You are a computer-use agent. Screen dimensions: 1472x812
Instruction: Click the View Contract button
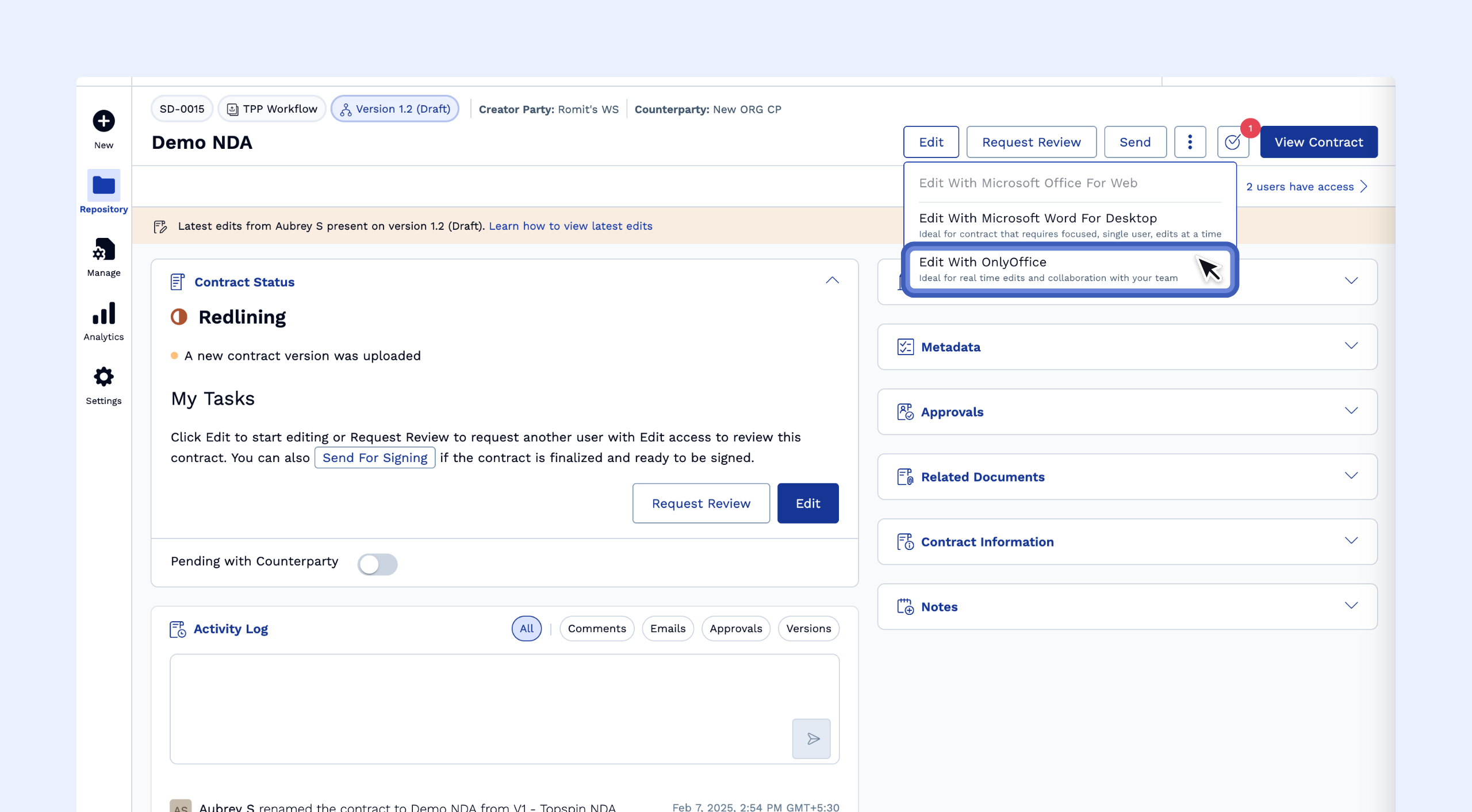[1318, 142]
